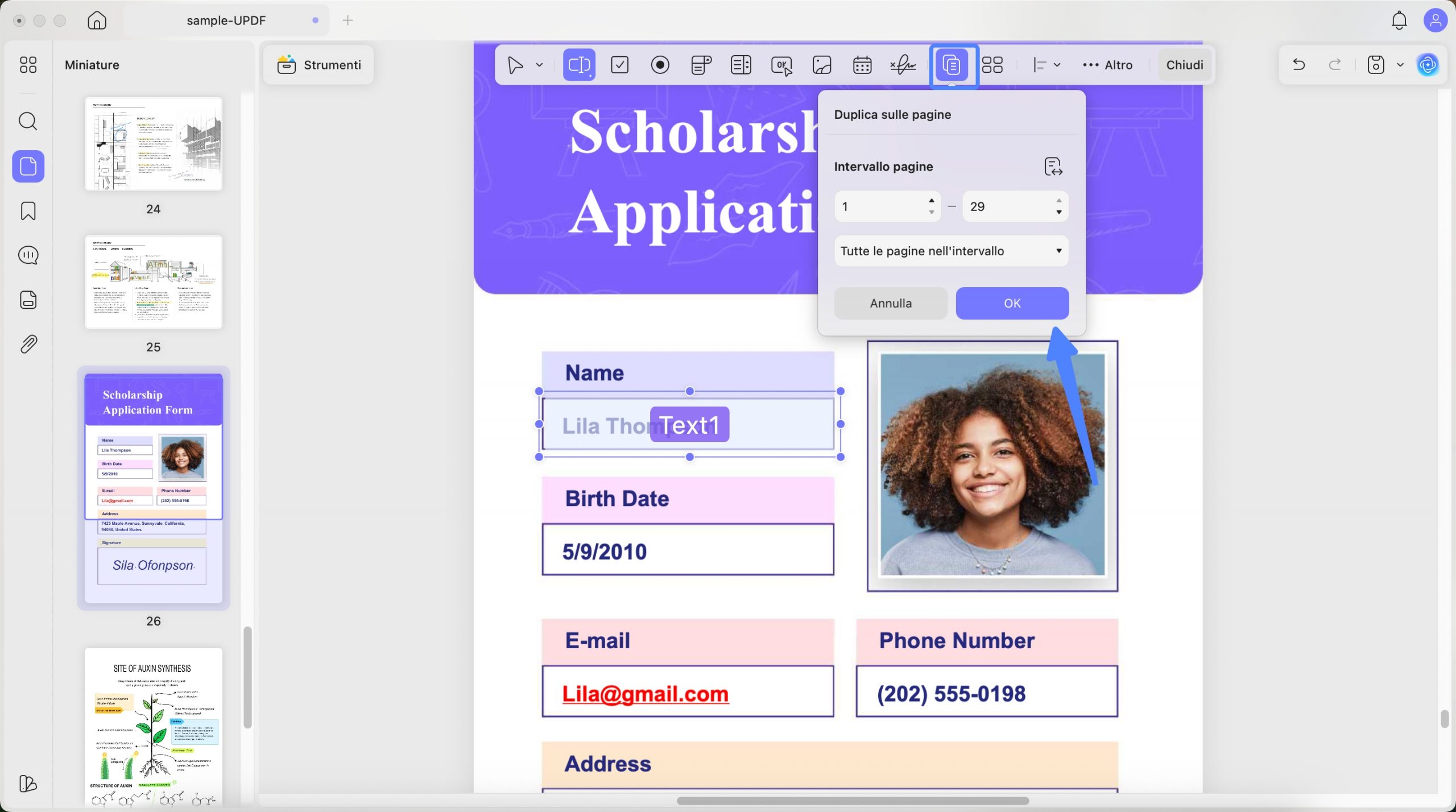Open 'Tutte le pagine nell'intervallo' dropdown

pos(952,251)
